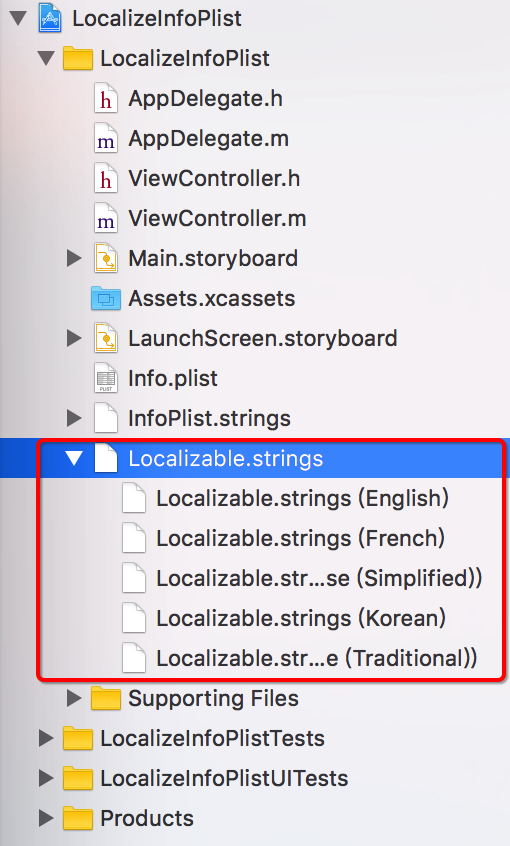The height and width of the screenshot is (846, 510).
Task: Open the Main.storyboard icon
Action: 106,258
